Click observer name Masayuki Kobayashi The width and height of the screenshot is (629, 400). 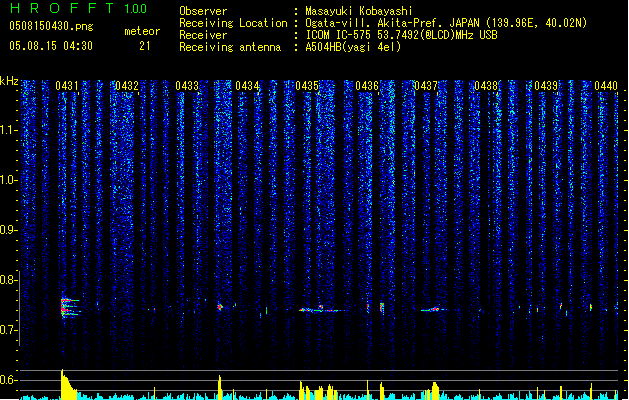(x=359, y=11)
